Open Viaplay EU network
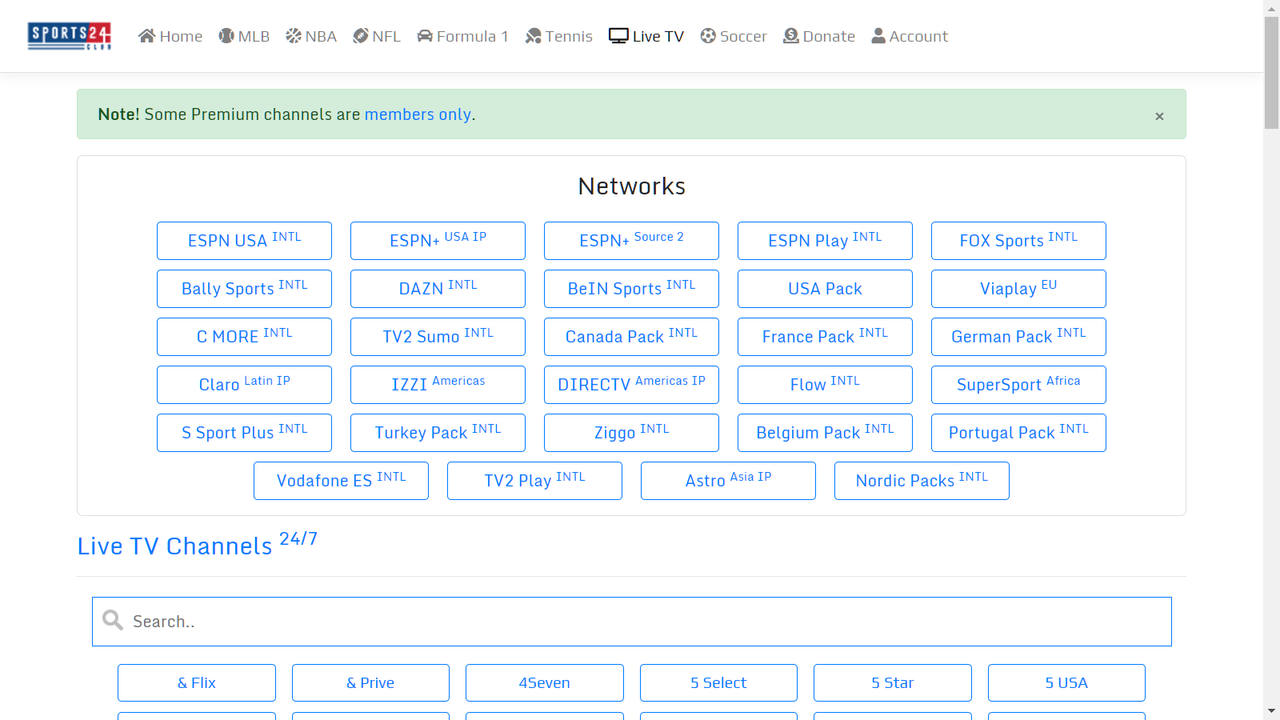The image size is (1280, 720). coord(1018,289)
